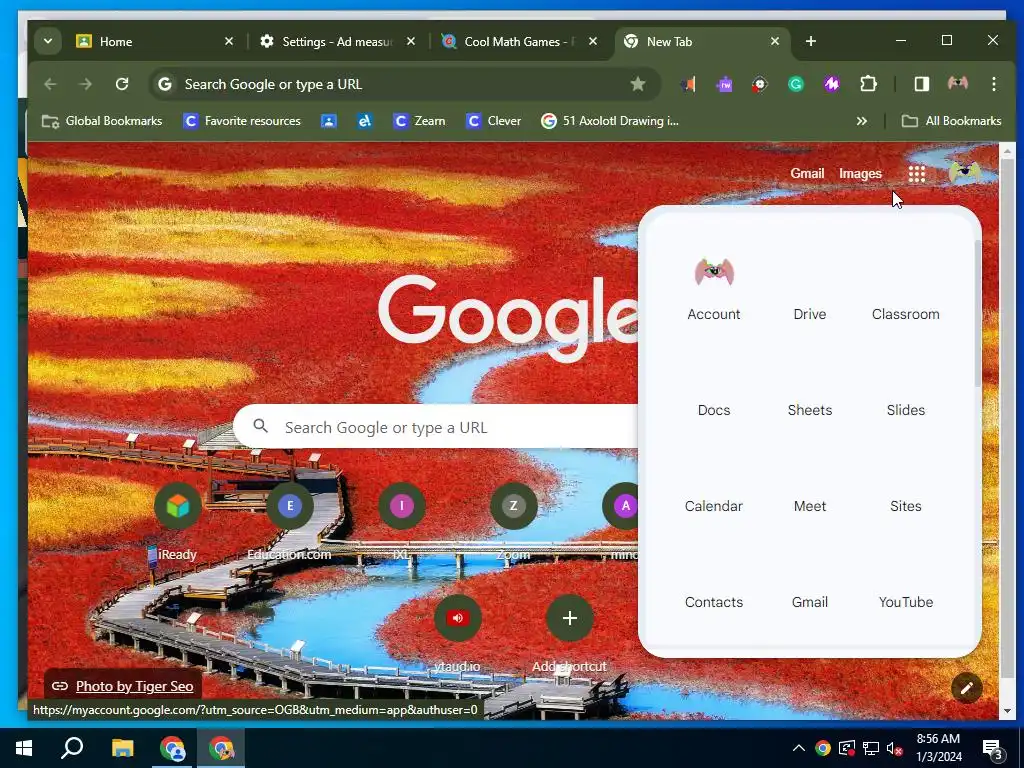Viewport: 1024px width, 768px height.
Task: Click the page vertical scrollbar down arrow
Action: (x=1006, y=711)
